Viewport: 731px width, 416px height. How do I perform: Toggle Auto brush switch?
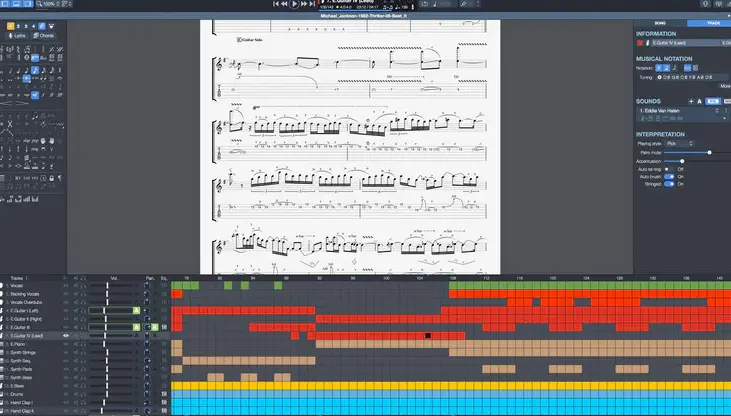pos(669,177)
